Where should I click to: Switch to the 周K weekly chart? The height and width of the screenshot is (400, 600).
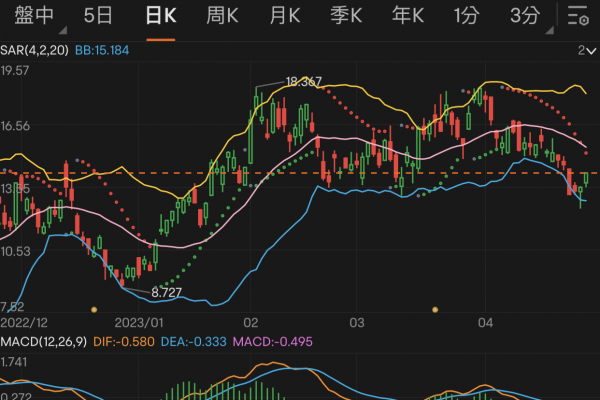(x=222, y=15)
